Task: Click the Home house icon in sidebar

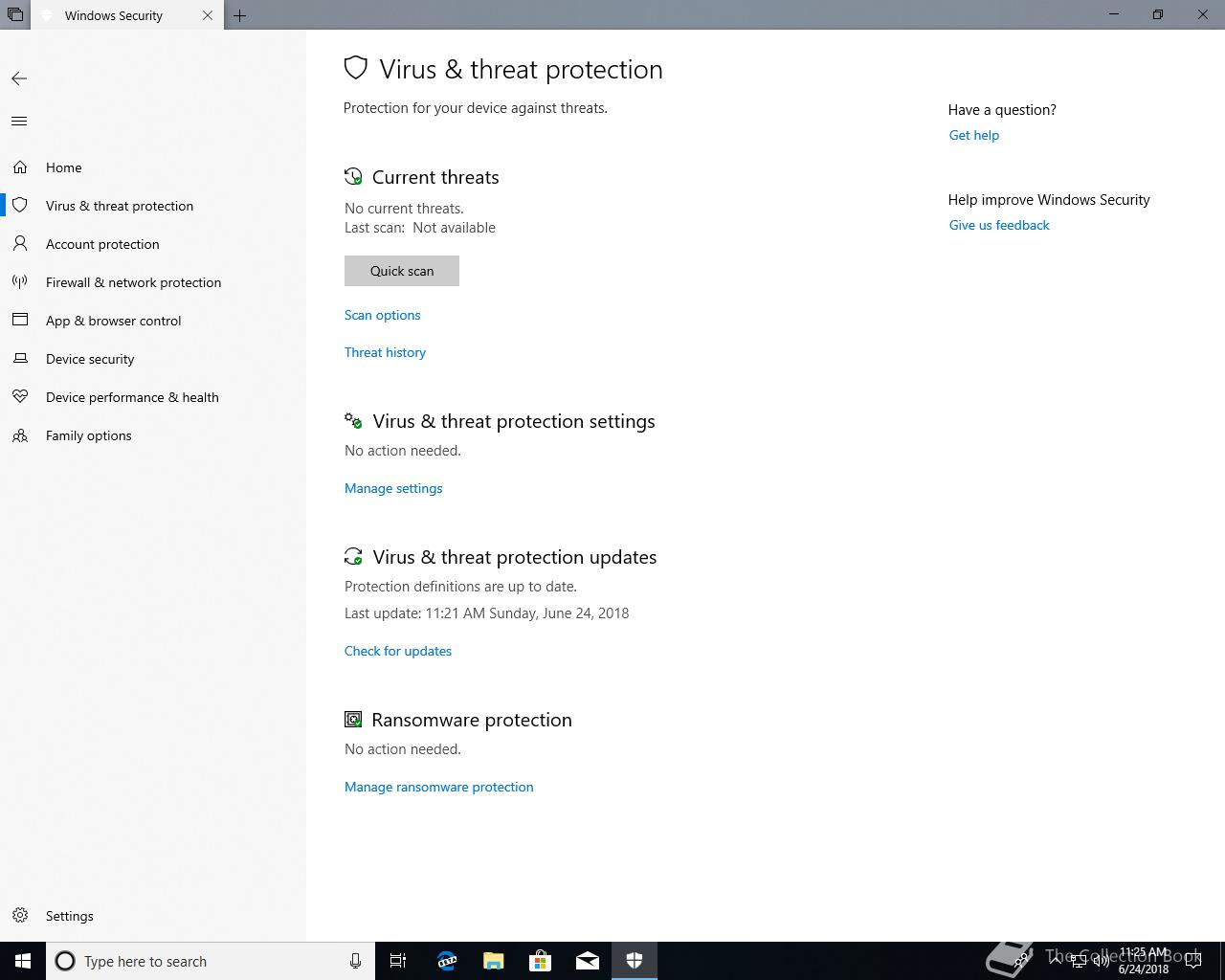Action: (20, 167)
